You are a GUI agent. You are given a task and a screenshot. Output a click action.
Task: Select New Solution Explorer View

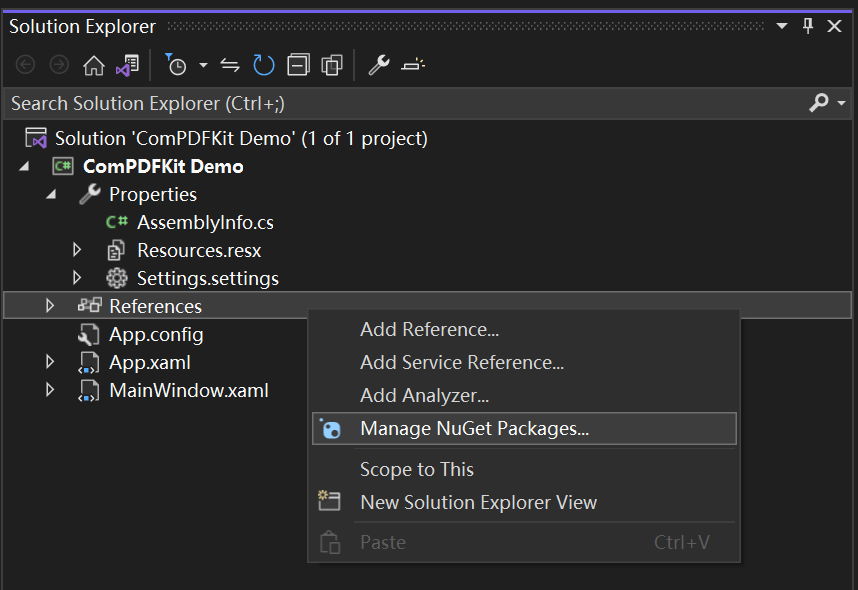[478, 502]
